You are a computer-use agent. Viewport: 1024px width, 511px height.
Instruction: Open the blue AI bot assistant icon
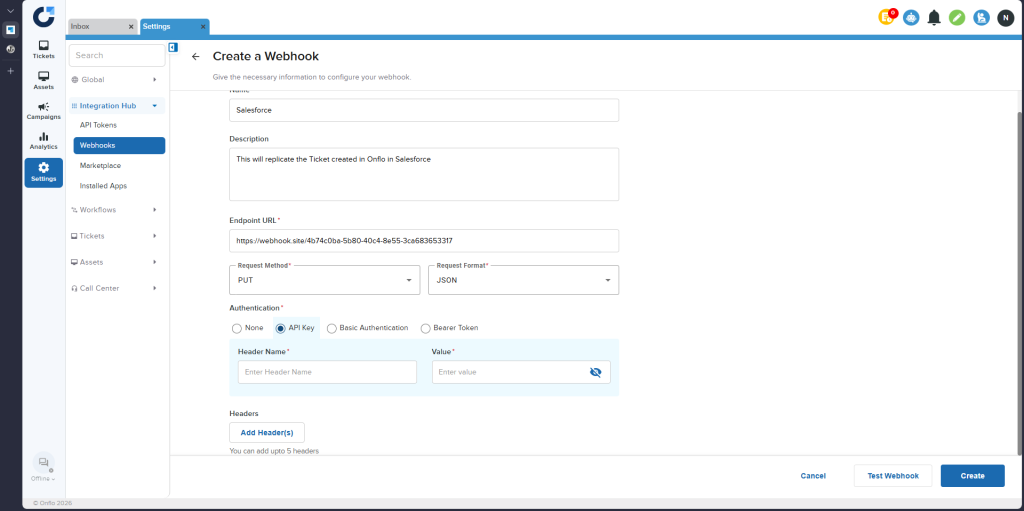point(911,18)
